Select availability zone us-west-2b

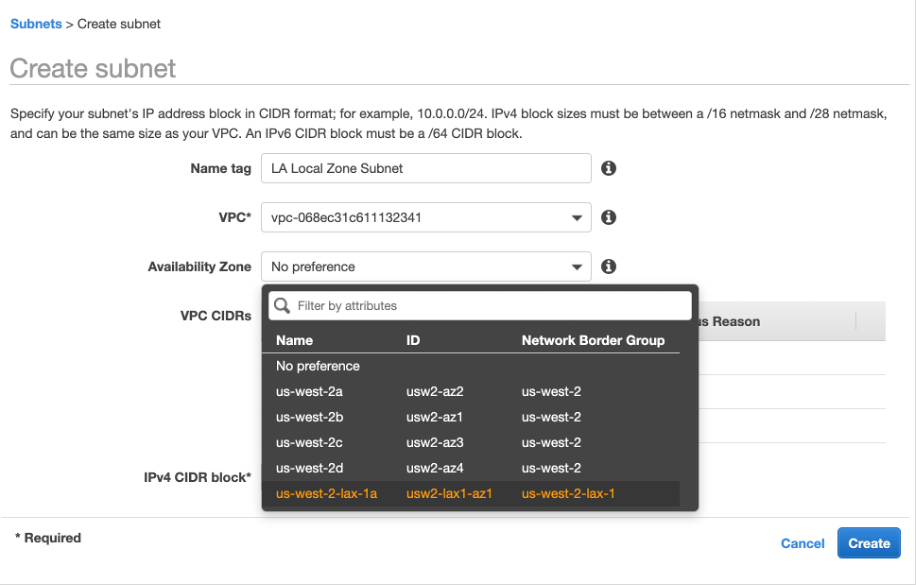coord(310,417)
